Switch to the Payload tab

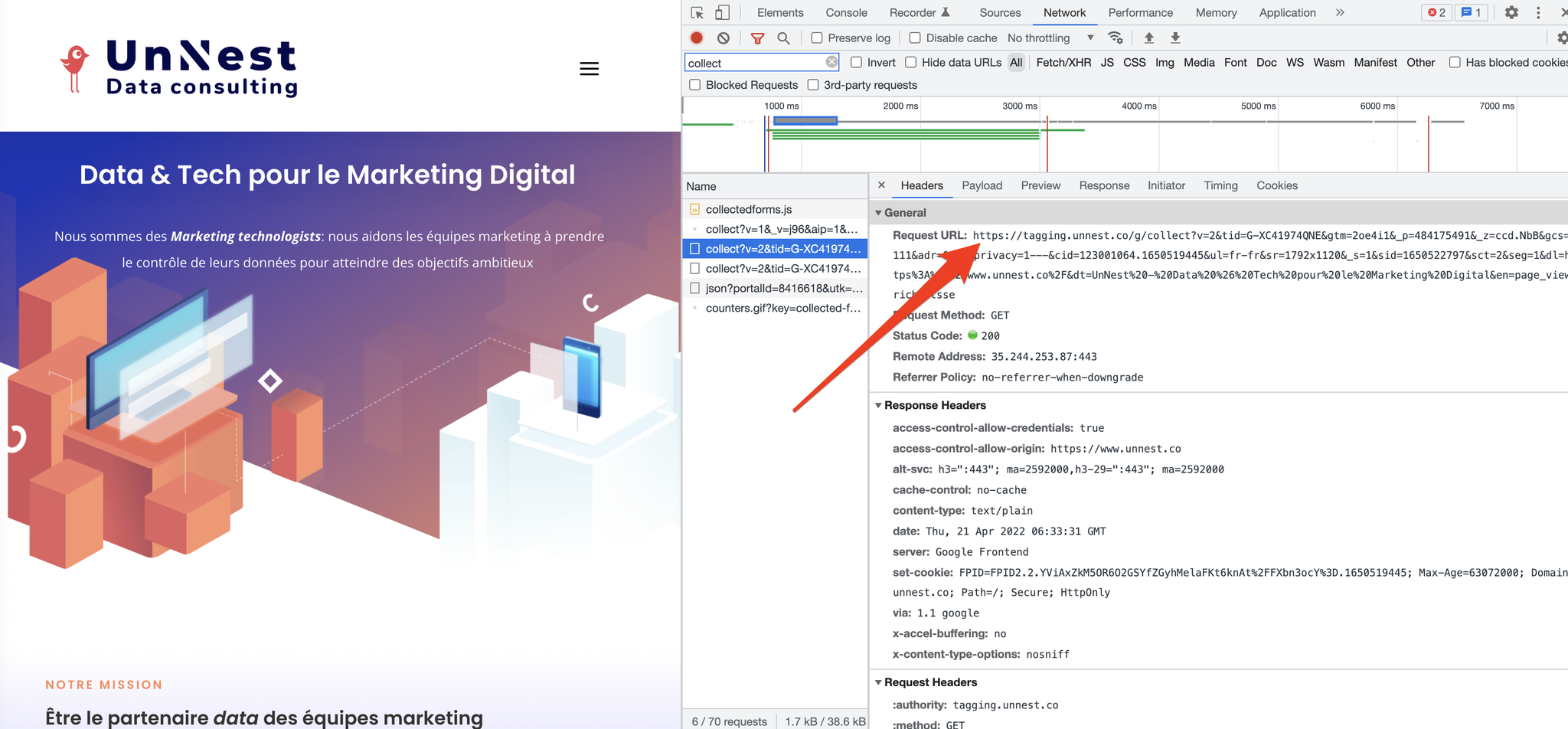pos(982,185)
